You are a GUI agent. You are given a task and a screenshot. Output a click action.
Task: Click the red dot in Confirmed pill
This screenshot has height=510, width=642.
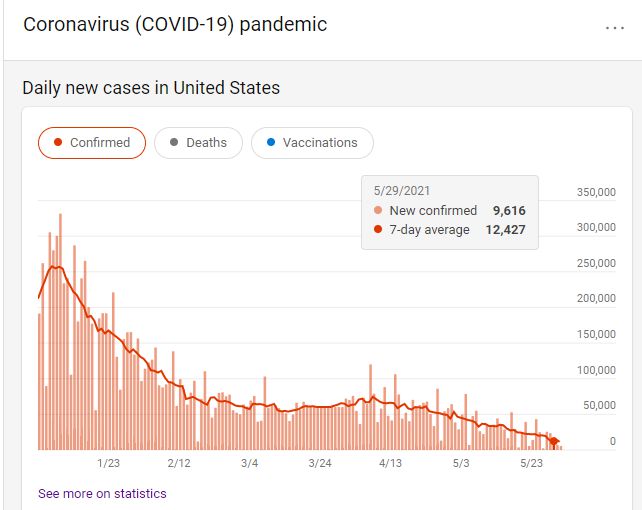pyautogui.click(x=58, y=142)
